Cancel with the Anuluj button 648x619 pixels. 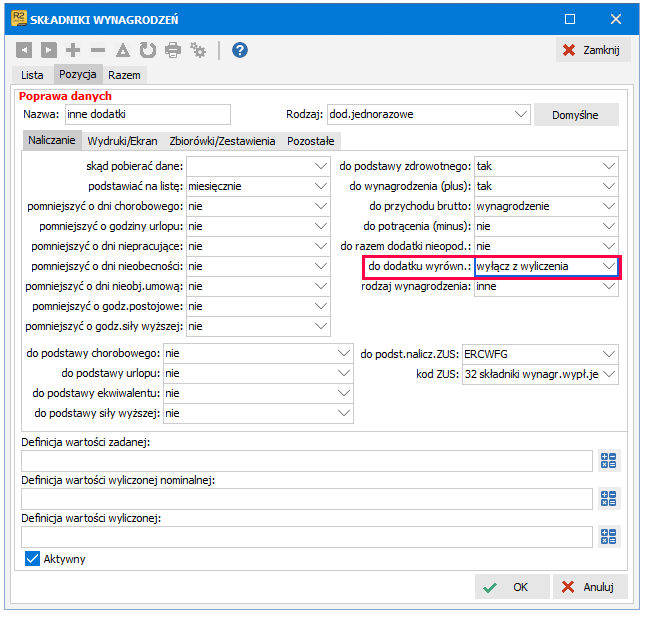click(590, 587)
